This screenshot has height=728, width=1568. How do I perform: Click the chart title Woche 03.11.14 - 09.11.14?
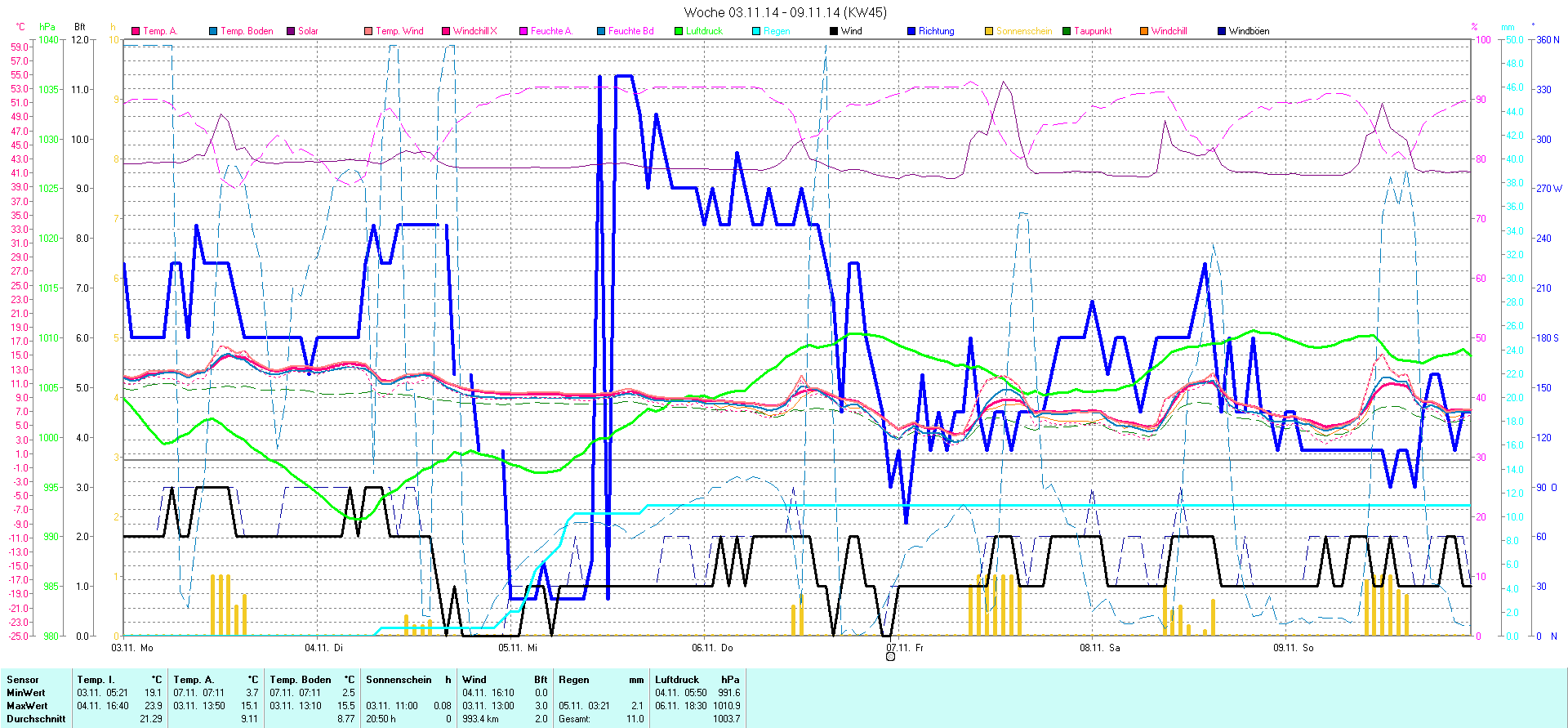(784, 12)
